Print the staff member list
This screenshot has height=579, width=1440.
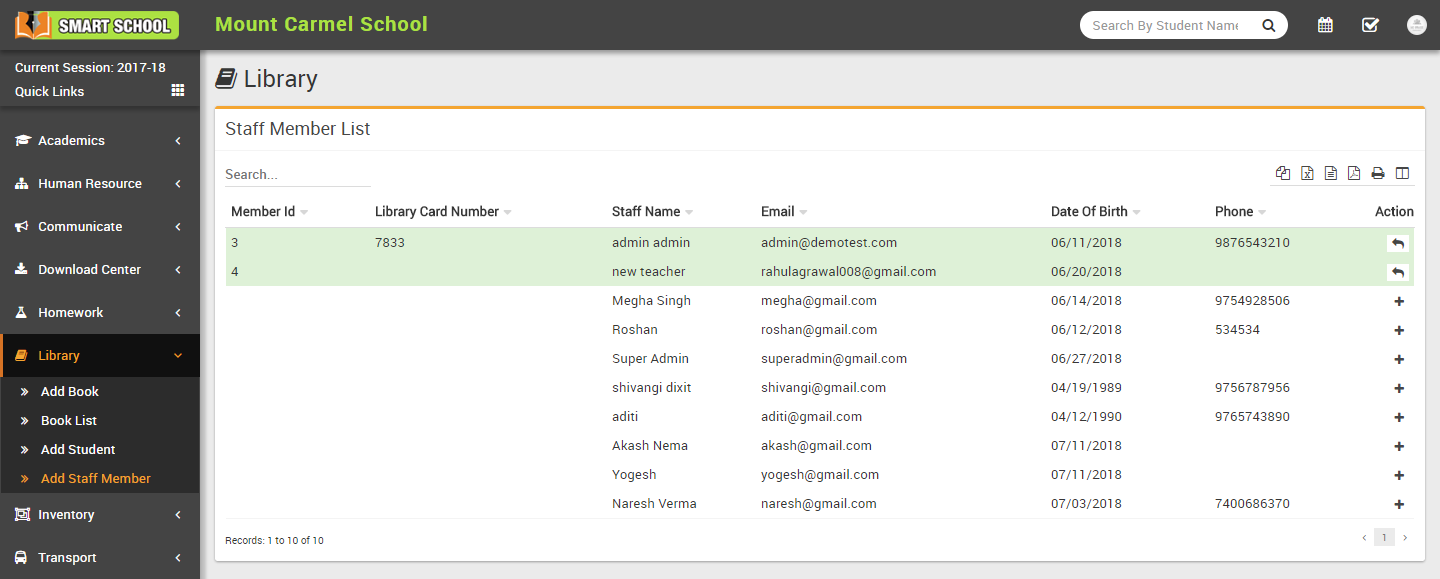[1378, 173]
